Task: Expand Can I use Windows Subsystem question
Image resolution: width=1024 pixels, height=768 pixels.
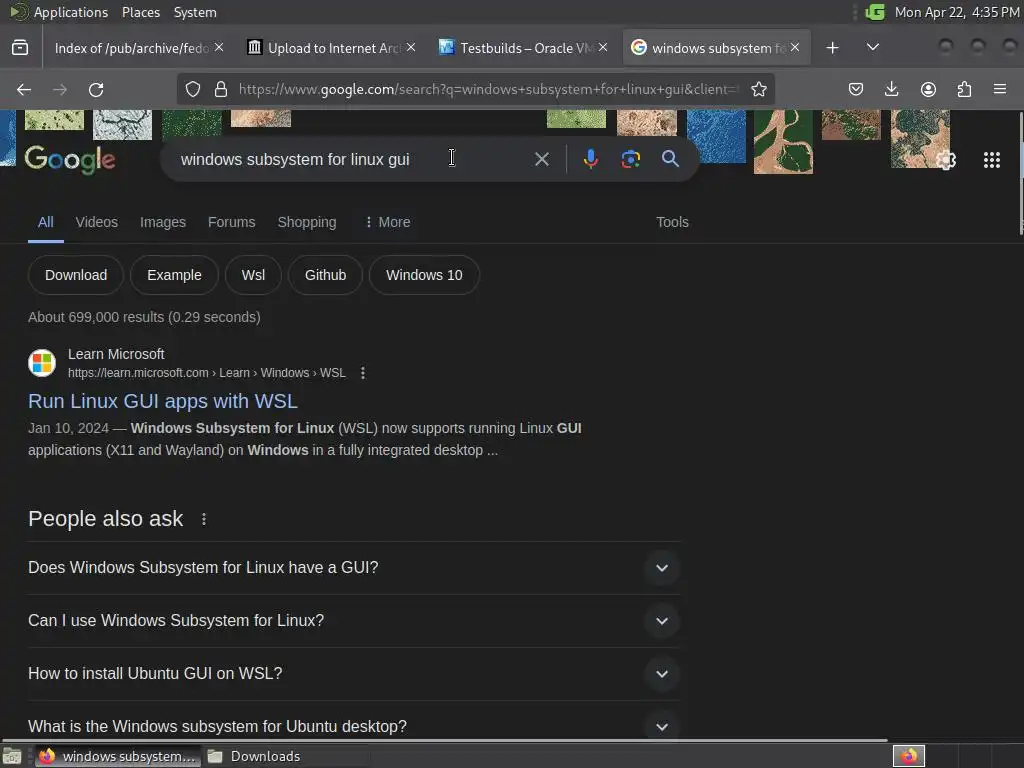Action: coord(353,620)
